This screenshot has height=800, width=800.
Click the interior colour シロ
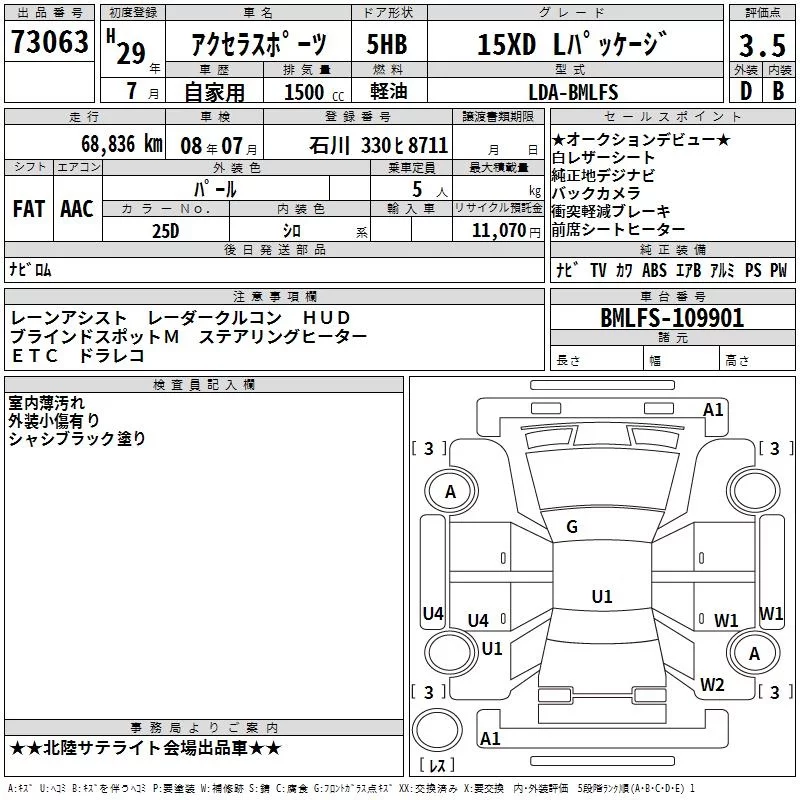292,231
